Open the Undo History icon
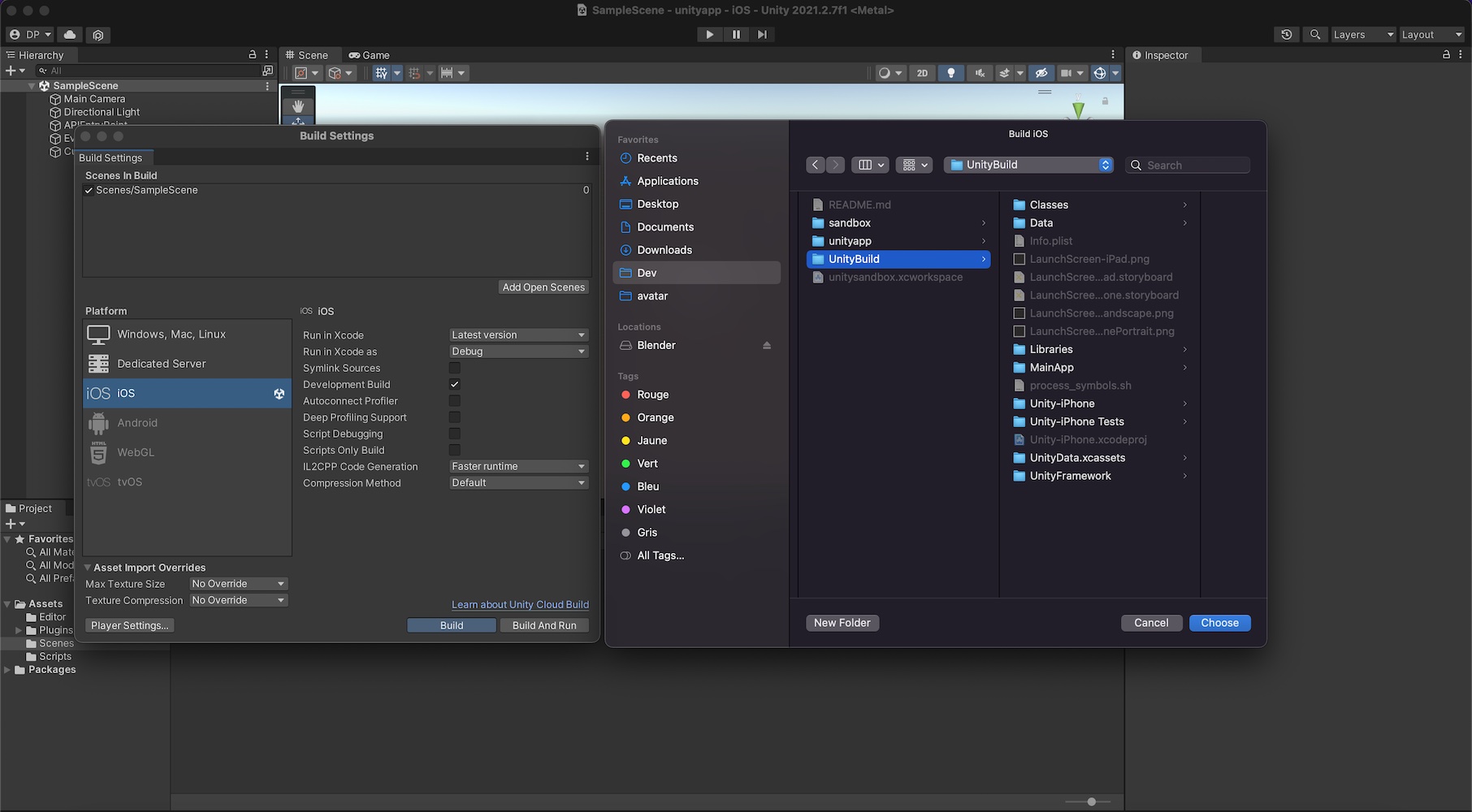This screenshot has height=812, width=1472. point(1286,34)
